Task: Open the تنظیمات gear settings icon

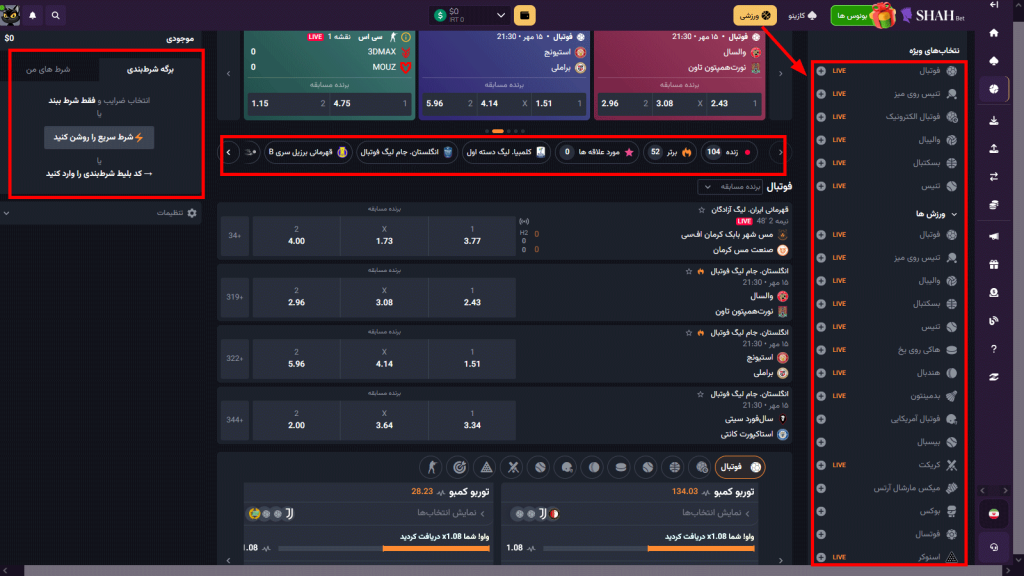Action: [192, 213]
